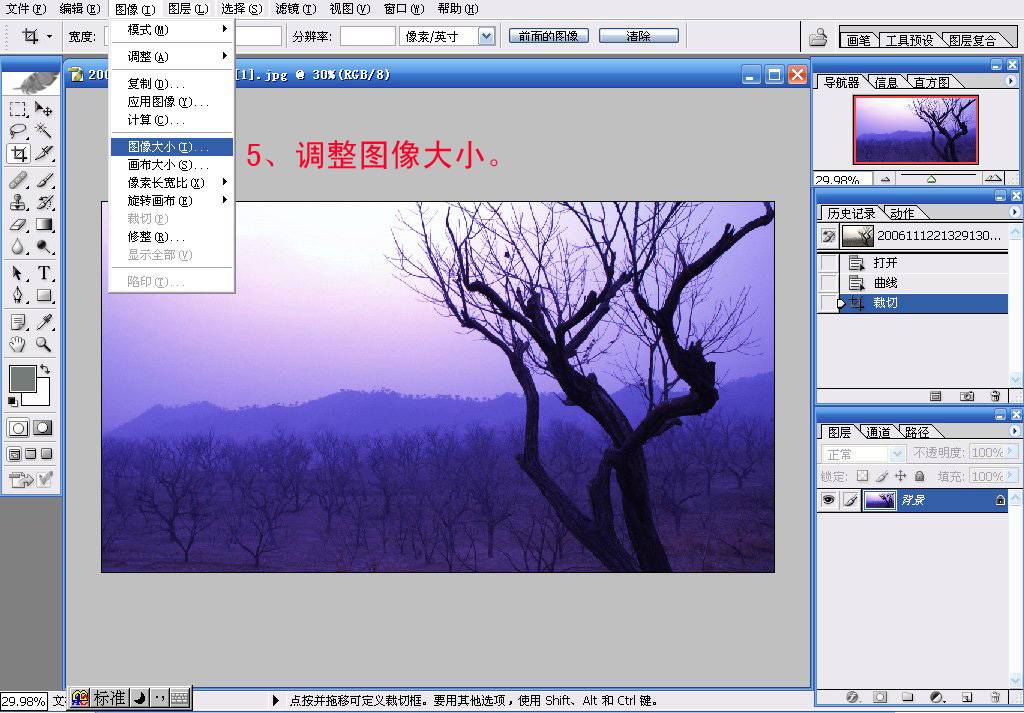Choose the Type (T) tool
Screen dimensions: 1024x713
pos(44,273)
